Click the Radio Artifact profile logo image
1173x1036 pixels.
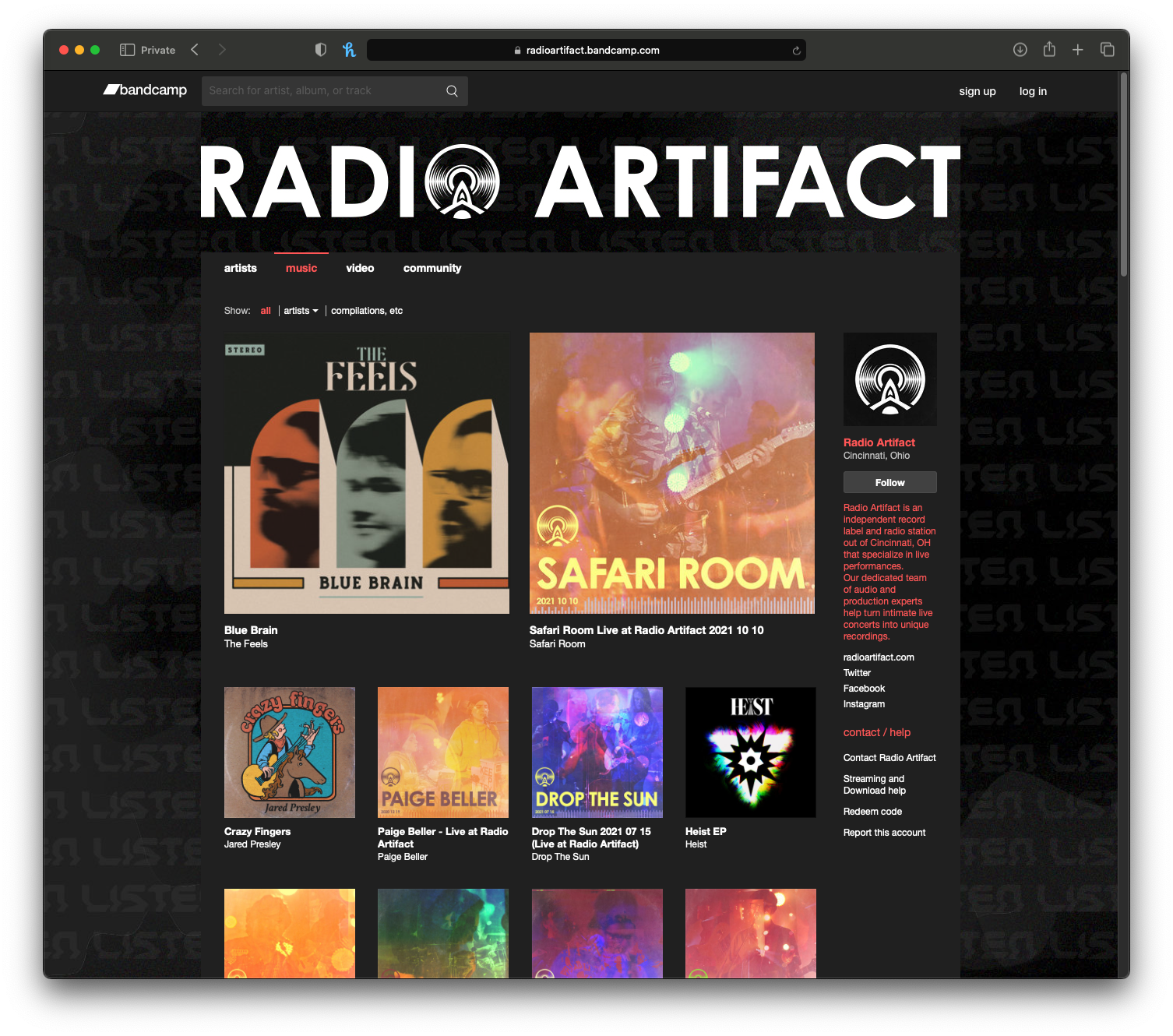(x=890, y=379)
